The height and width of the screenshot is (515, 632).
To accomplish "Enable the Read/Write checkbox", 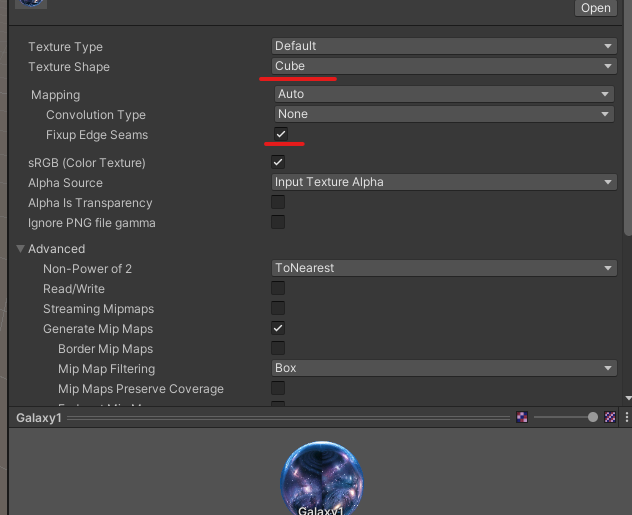I will coord(278,288).
